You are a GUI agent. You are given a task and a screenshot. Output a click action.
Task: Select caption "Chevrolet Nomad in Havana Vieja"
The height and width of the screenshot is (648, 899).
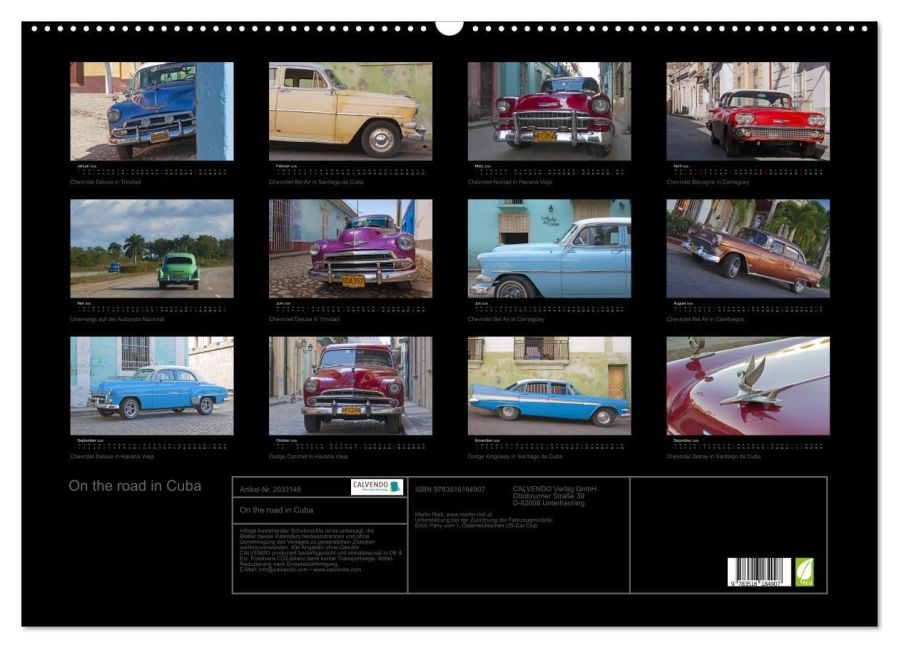(510, 182)
